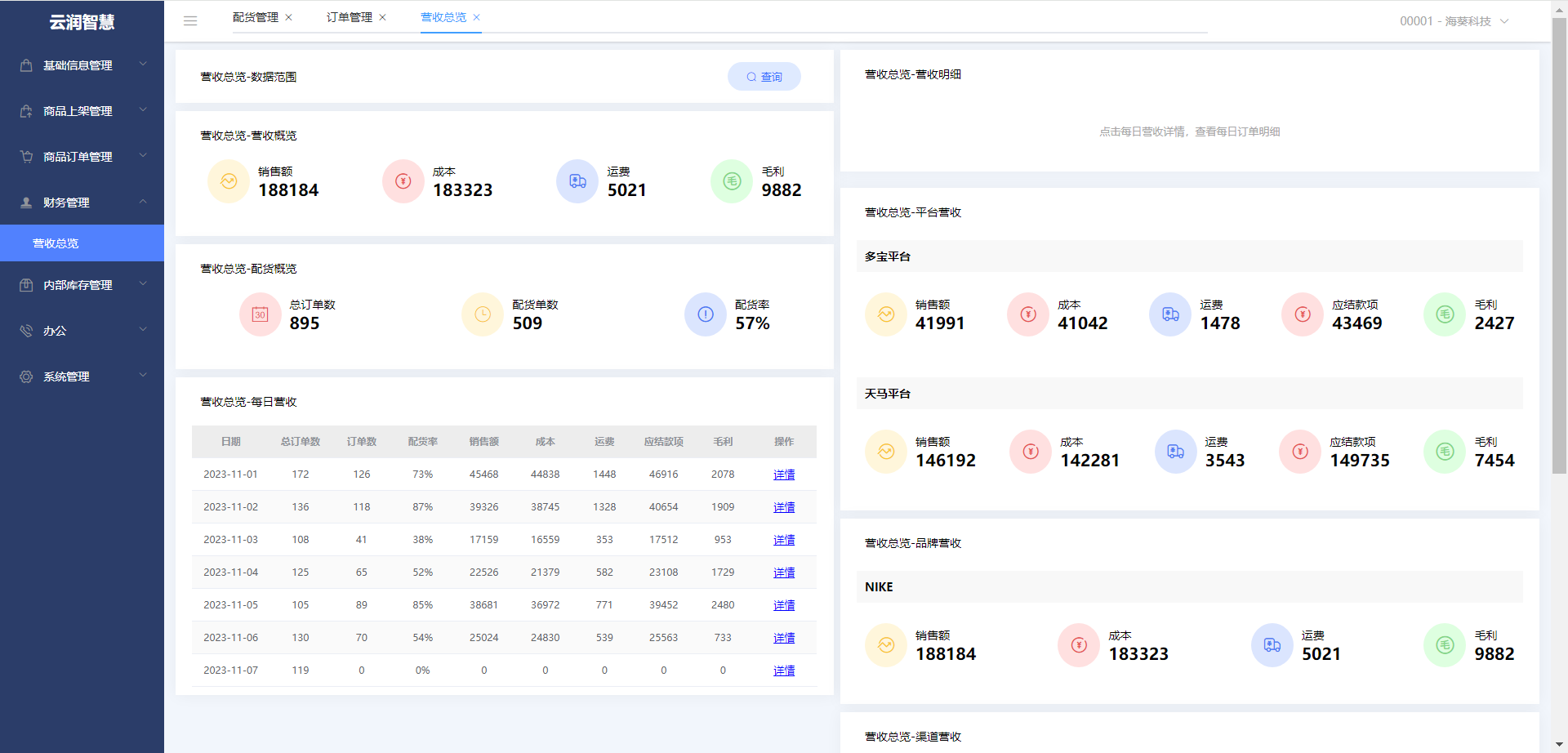Open 详情 for 2023-11-03
The image size is (1568, 753).
784,540
